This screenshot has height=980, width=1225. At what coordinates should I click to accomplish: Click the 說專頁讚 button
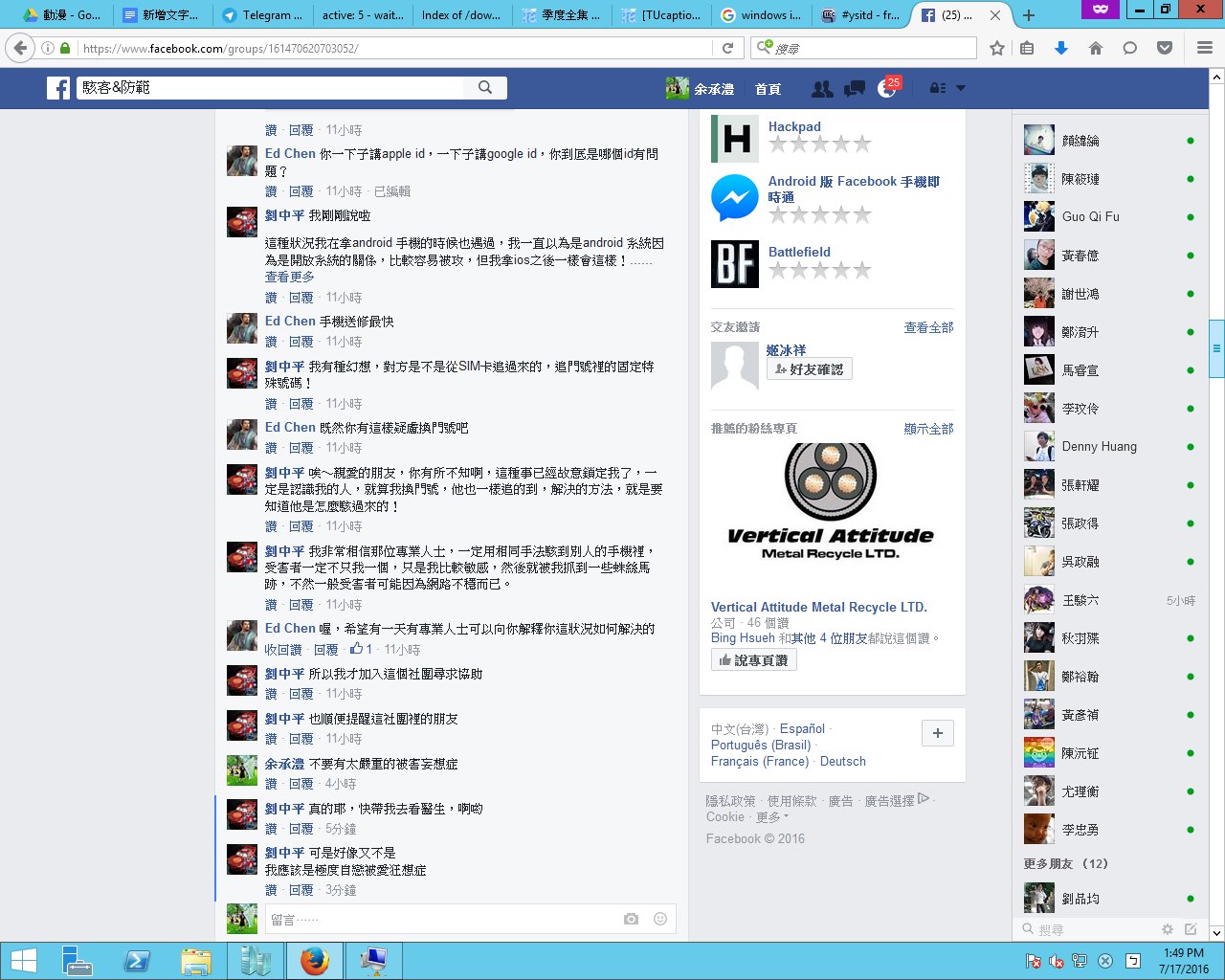753,660
